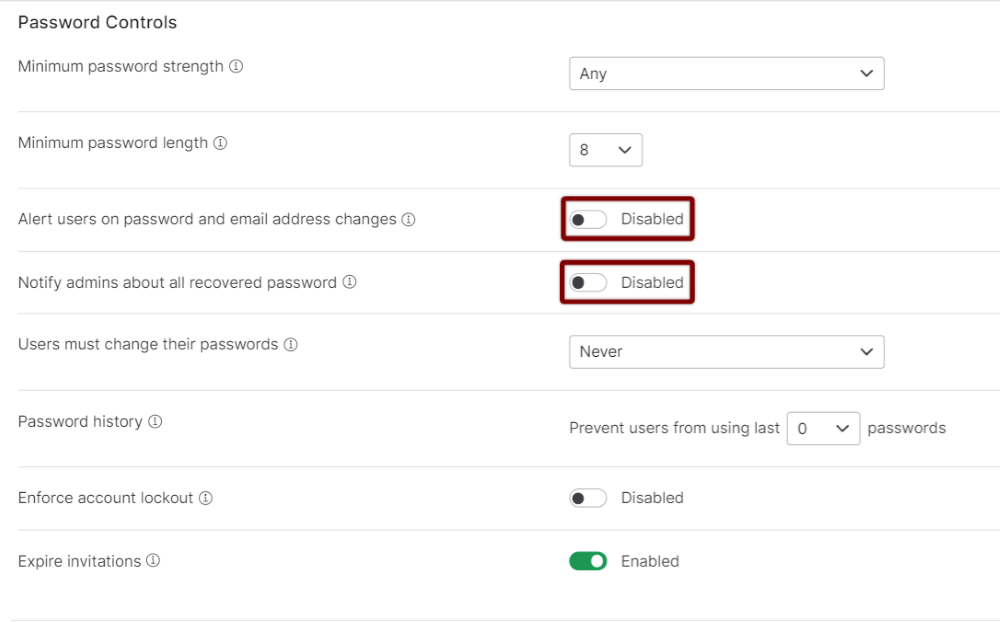Click the Password Controls section heading
This screenshot has width=1000, height=622.
click(98, 22)
